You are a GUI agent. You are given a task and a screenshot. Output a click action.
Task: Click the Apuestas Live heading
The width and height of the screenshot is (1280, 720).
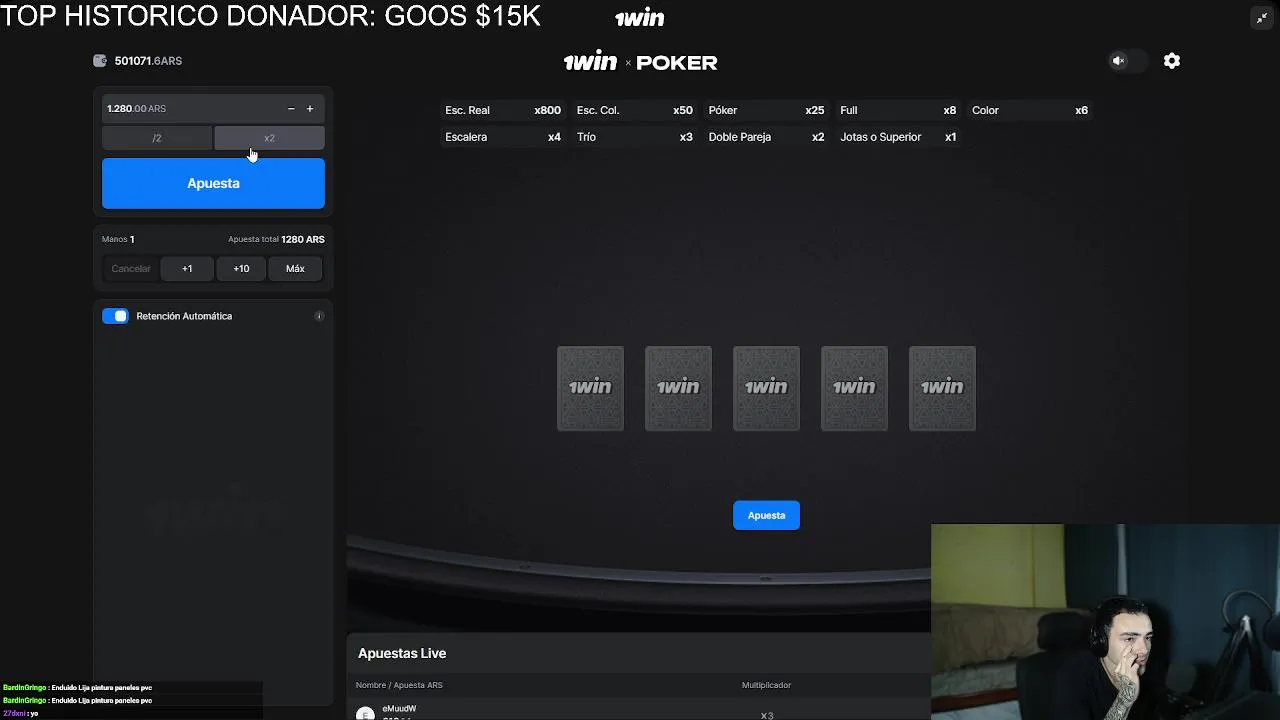402,653
